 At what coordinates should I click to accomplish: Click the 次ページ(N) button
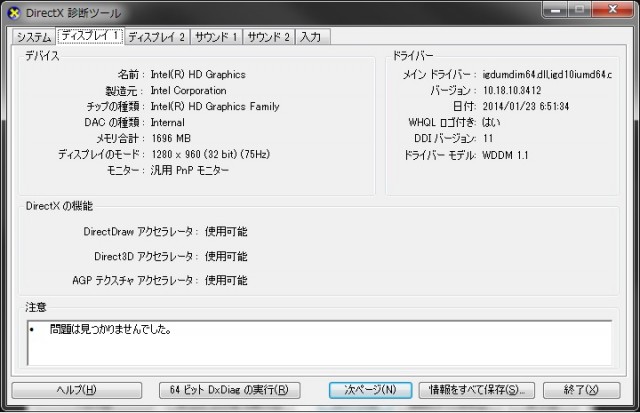click(x=370, y=390)
